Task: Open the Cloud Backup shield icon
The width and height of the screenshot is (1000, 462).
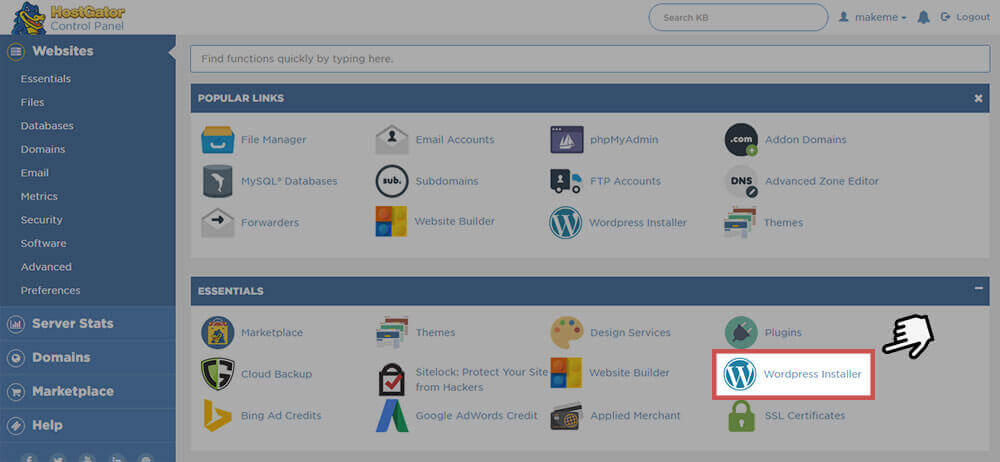Action: (217, 374)
